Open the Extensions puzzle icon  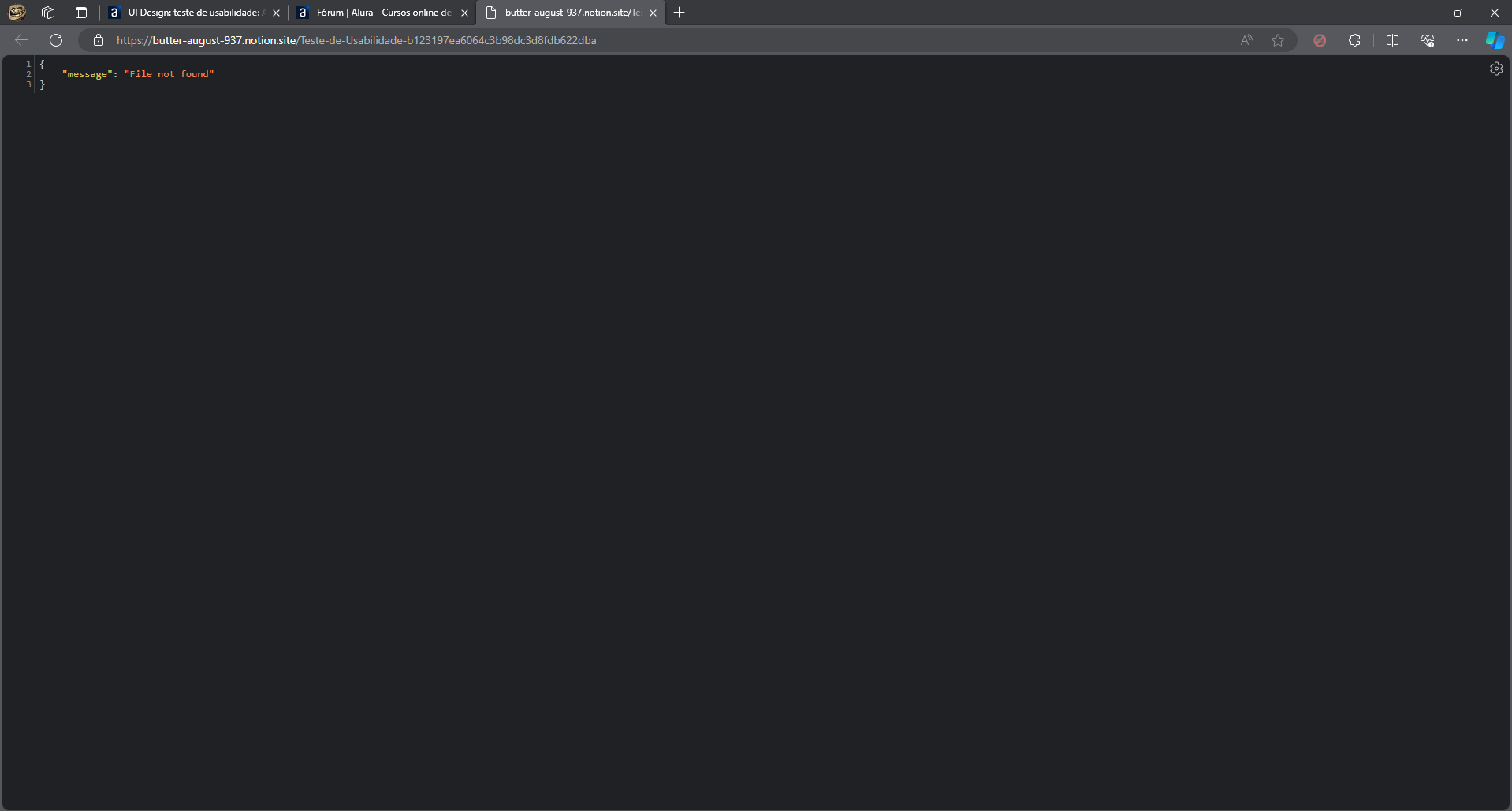tap(1354, 40)
